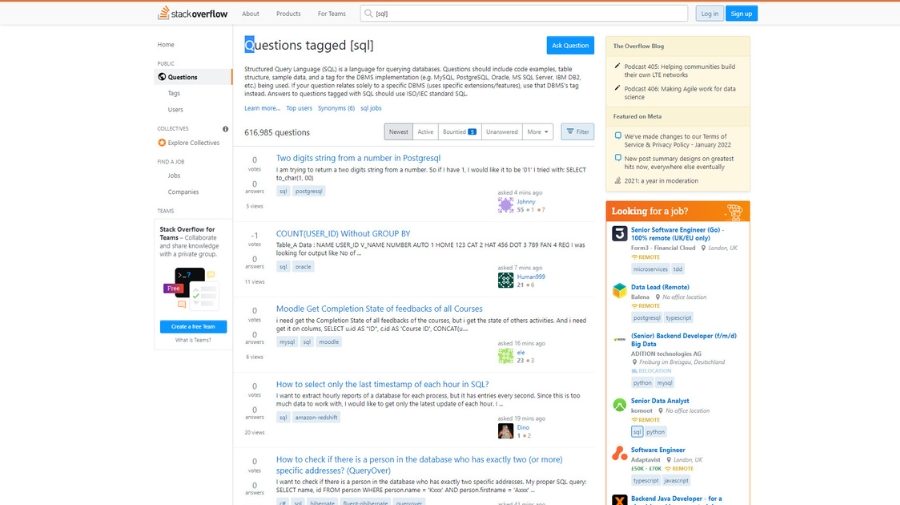The height and width of the screenshot is (505, 900).
Task: Click the funnel icon in Filter button
Action: [570, 131]
